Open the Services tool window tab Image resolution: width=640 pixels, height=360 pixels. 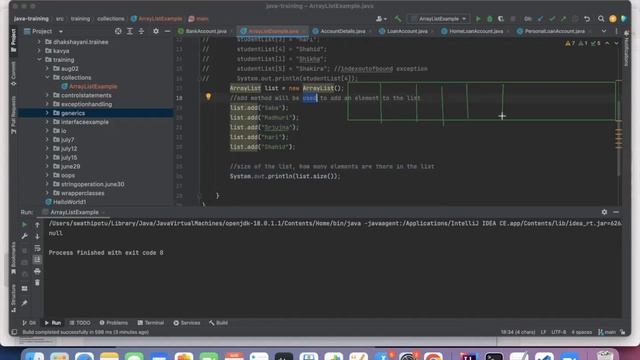[187, 322]
